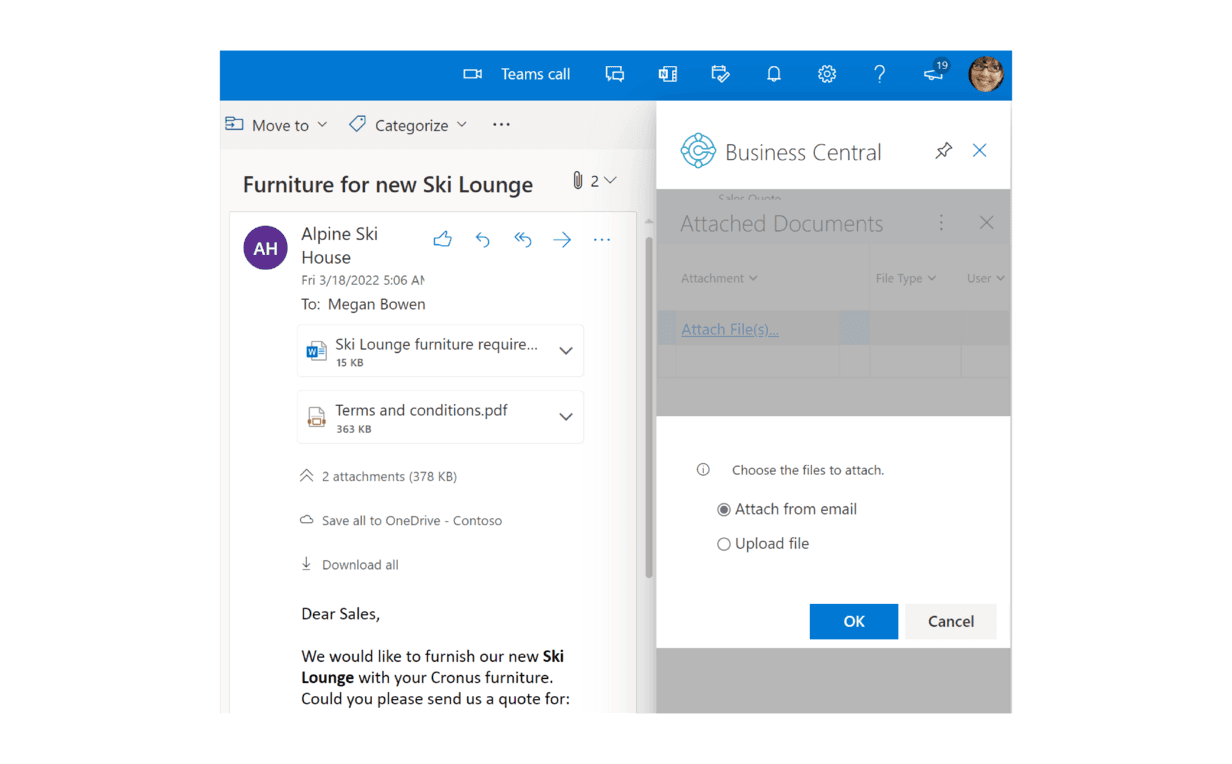The image size is (1232, 764).
Task: Select Upload file option
Action: coord(724,545)
